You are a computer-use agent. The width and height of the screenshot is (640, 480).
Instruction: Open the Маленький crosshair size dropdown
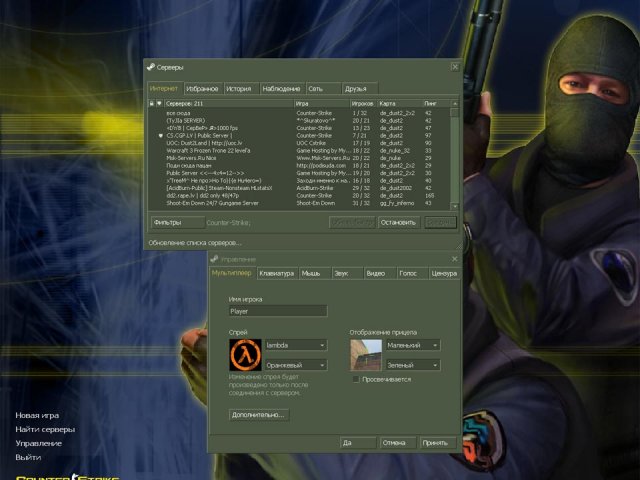coord(413,345)
